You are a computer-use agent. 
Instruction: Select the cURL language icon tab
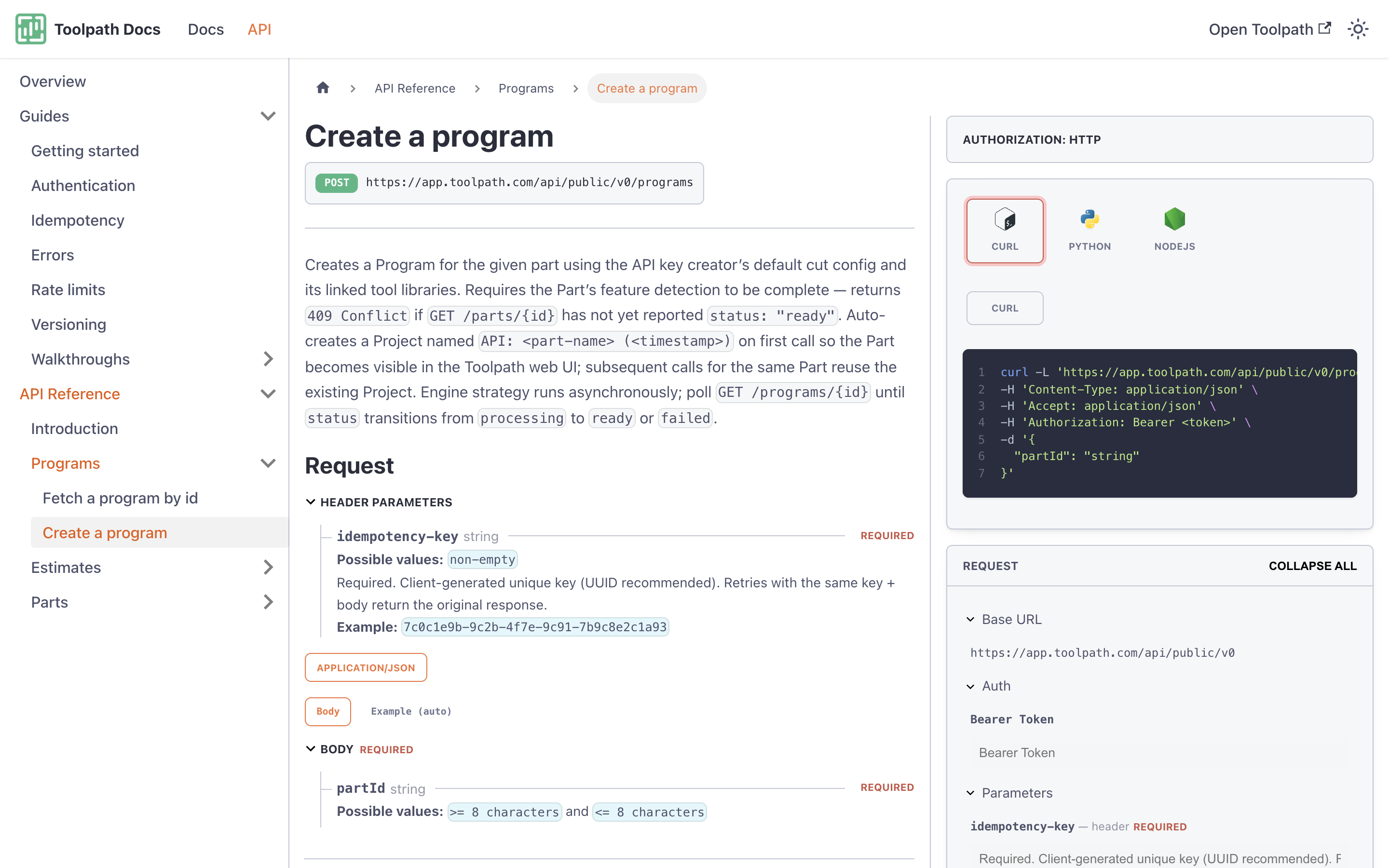click(x=1005, y=231)
